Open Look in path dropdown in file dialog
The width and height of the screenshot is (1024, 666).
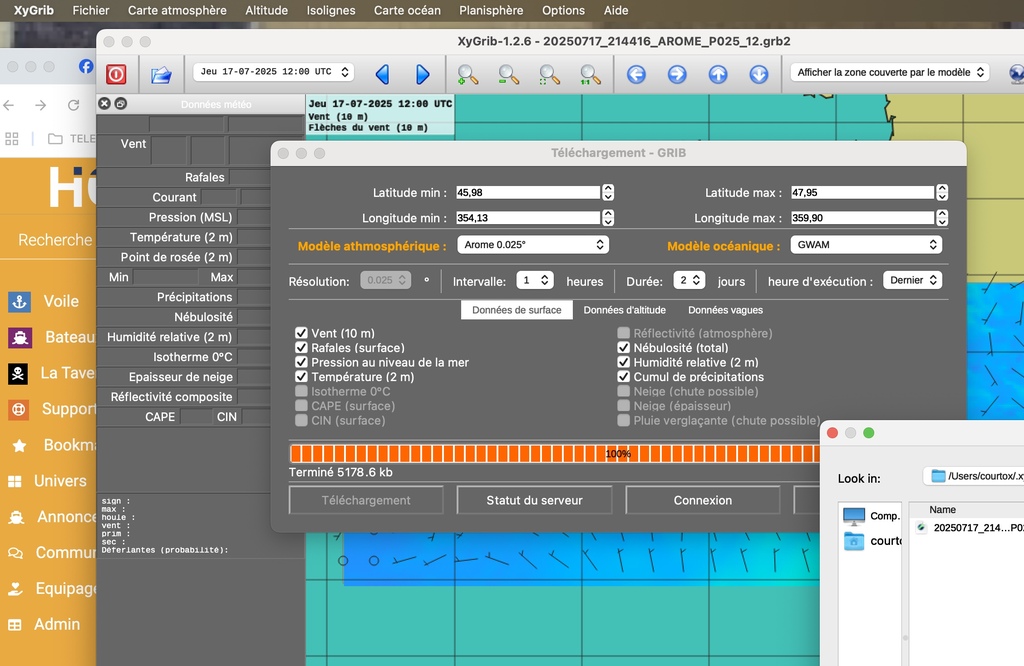click(x=973, y=476)
